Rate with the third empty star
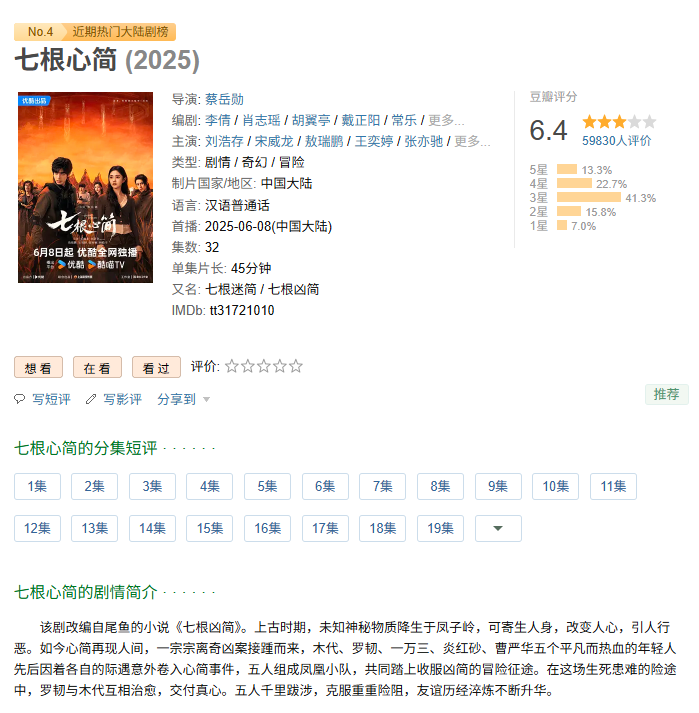Viewport: 699px width, 713px height. click(x=264, y=366)
